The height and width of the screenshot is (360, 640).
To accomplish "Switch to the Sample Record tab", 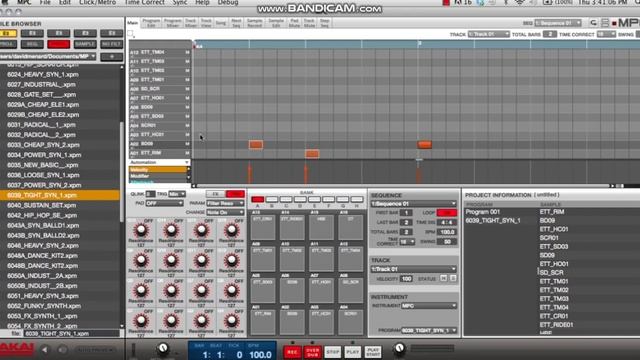I will 255,23.
